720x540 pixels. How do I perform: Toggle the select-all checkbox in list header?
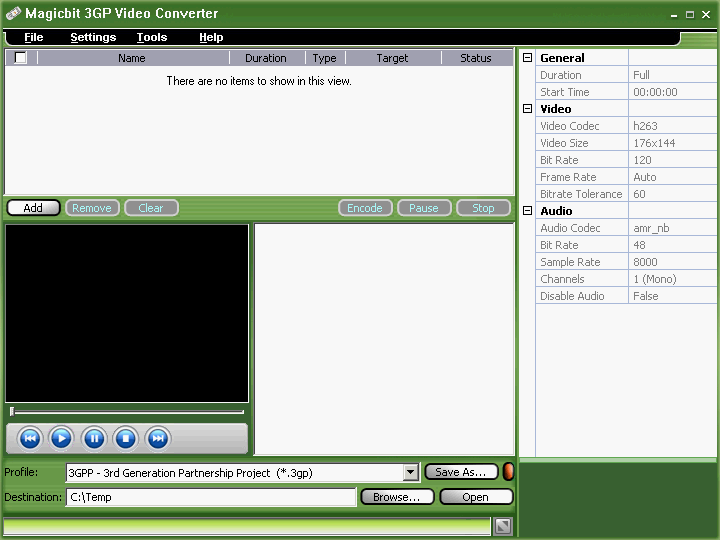pos(21,58)
